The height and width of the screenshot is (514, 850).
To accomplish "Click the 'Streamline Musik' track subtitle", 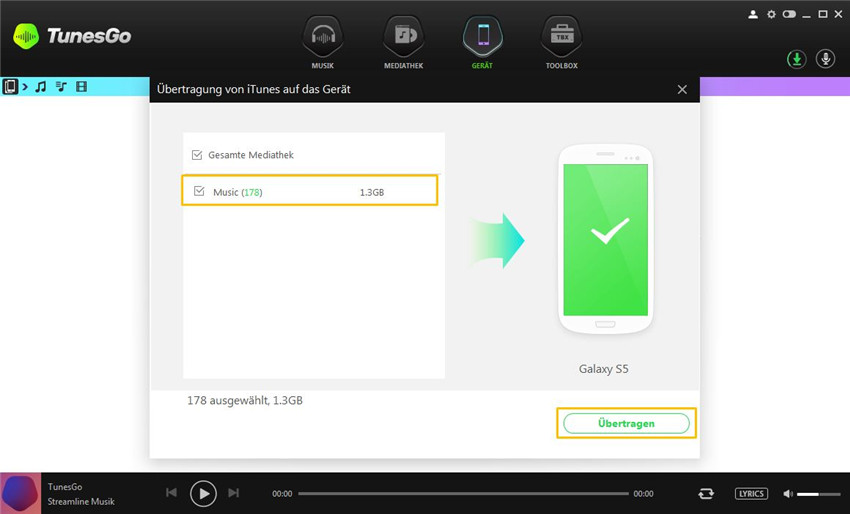I will point(81,502).
